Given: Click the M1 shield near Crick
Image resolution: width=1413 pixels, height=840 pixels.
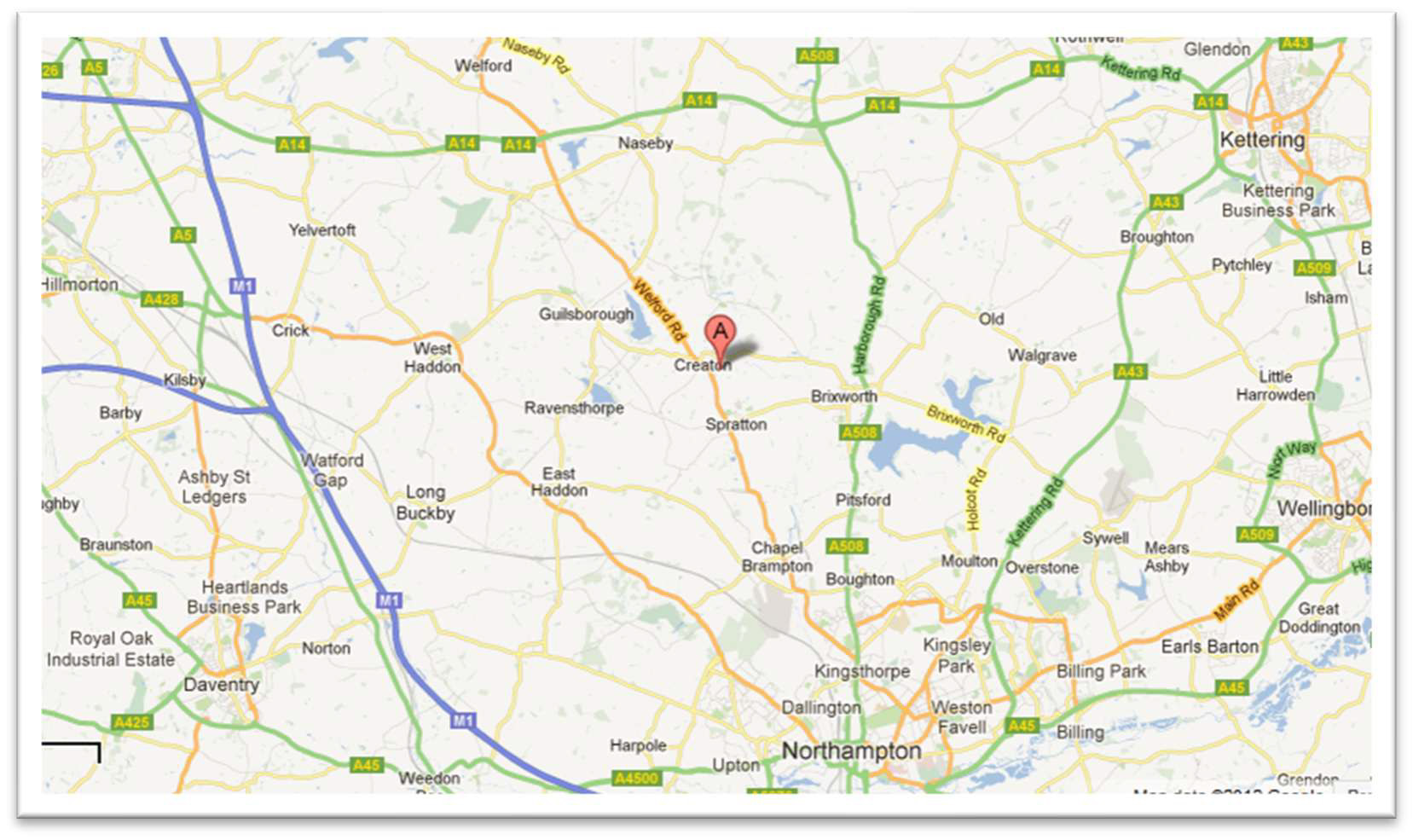Looking at the screenshot, I should pos(242,286).
